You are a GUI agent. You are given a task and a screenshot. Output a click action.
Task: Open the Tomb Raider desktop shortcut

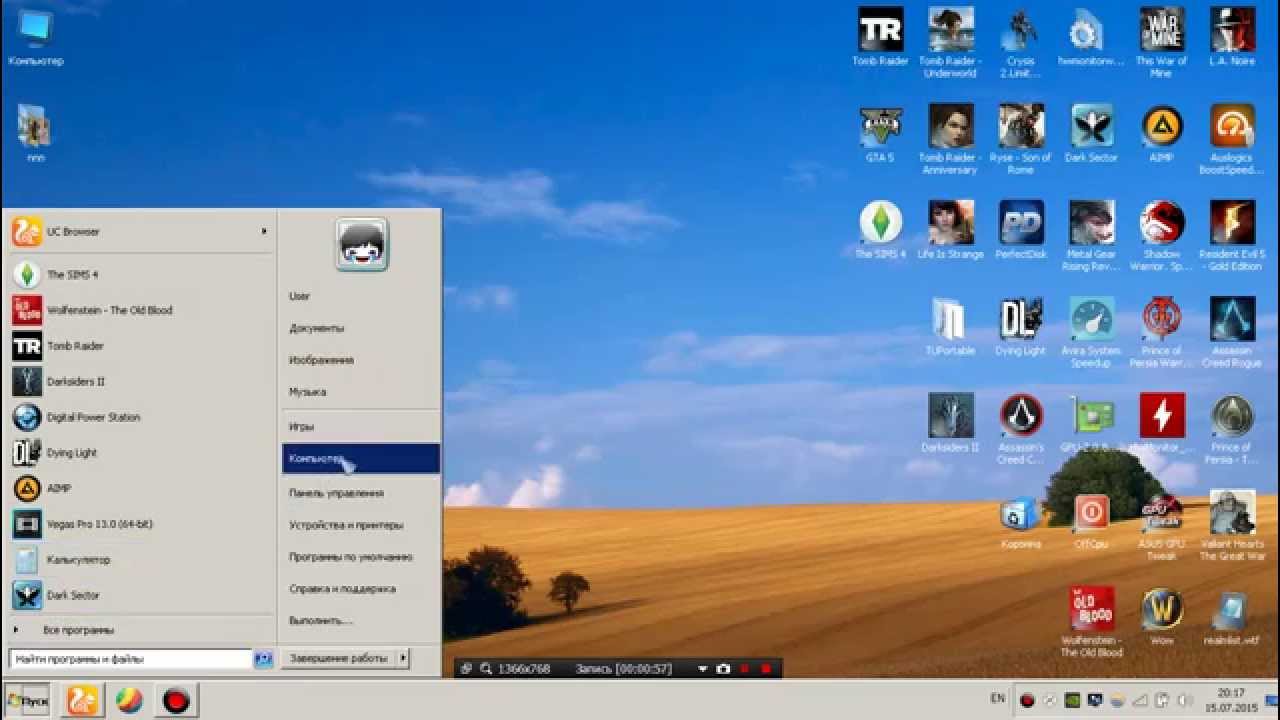881,37
